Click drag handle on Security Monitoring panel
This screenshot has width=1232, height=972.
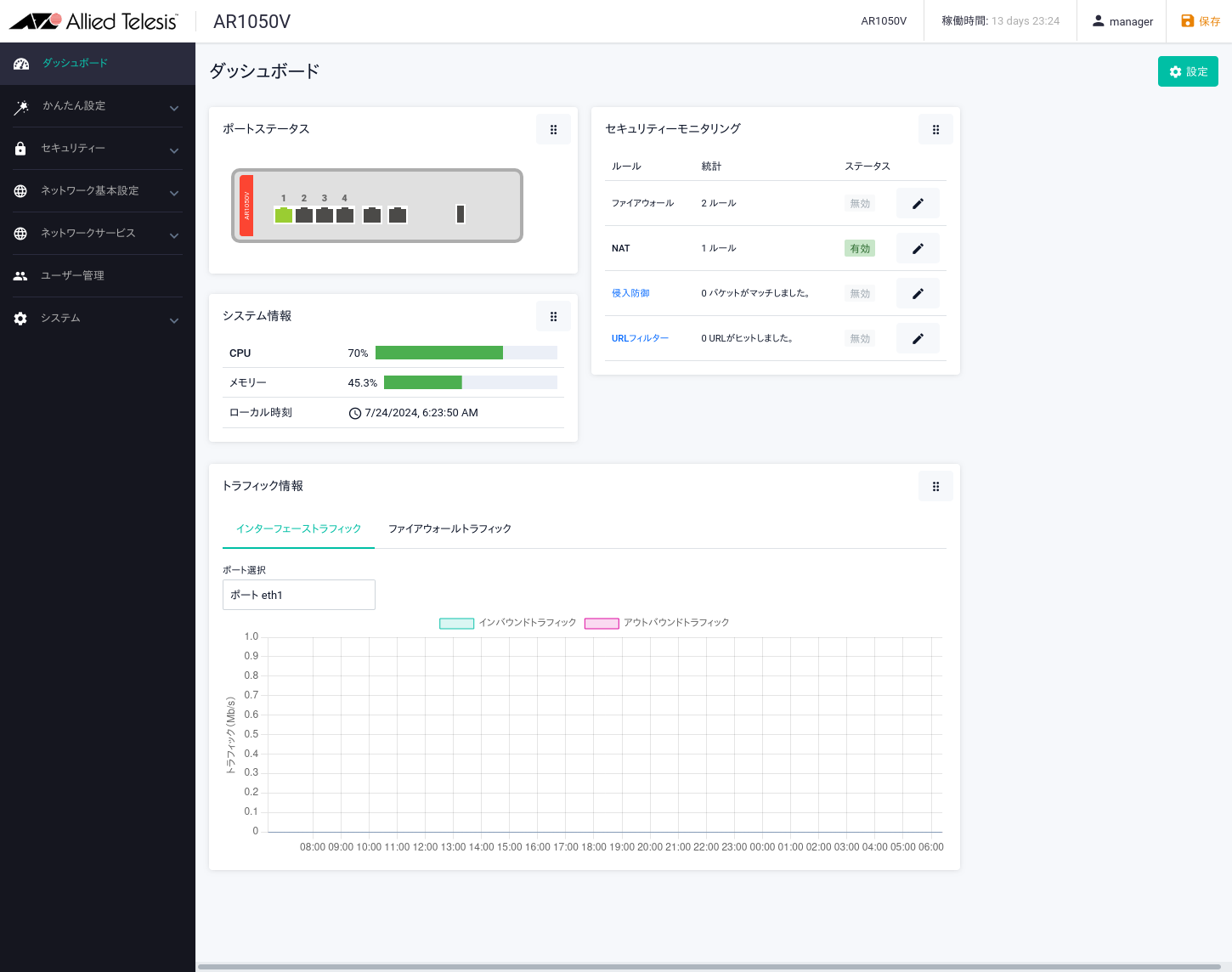click(x=935, y=130)
